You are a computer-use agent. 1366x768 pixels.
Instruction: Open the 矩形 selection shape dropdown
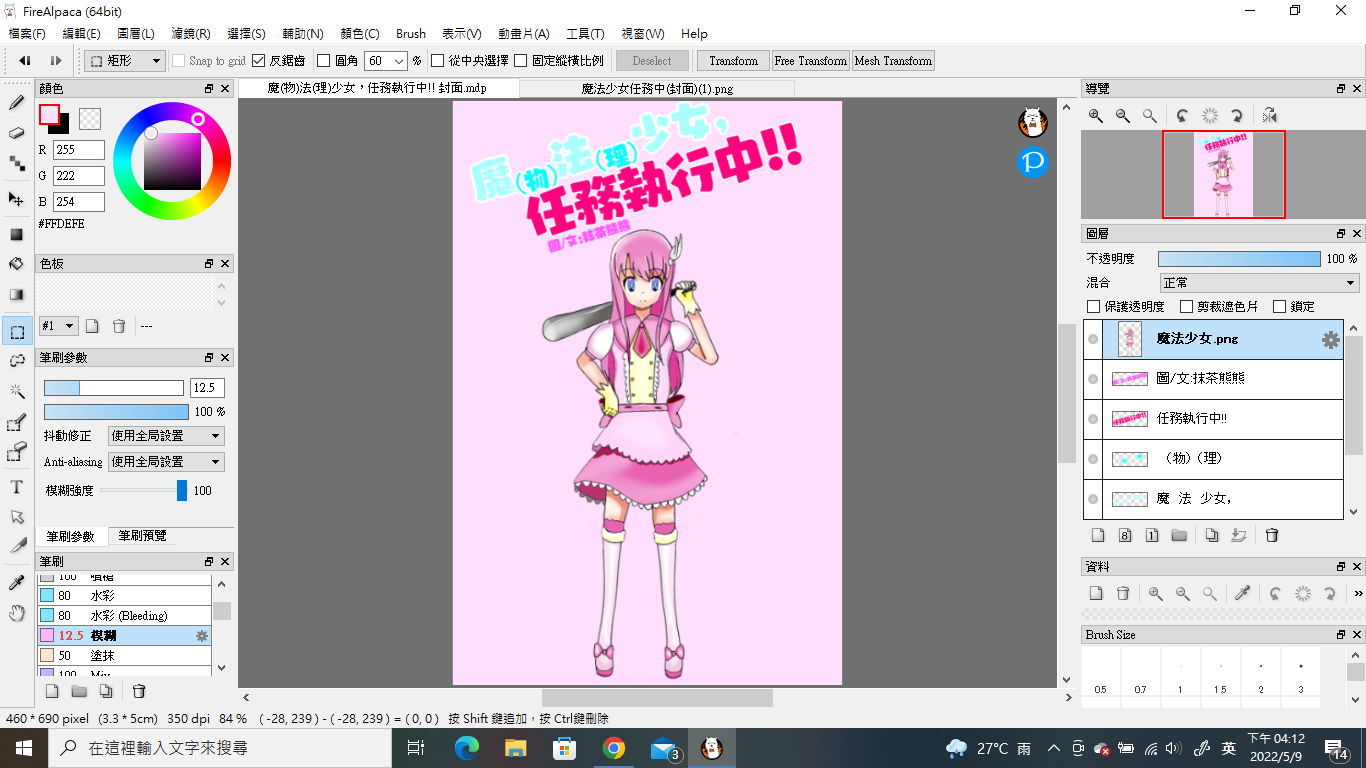125,61
